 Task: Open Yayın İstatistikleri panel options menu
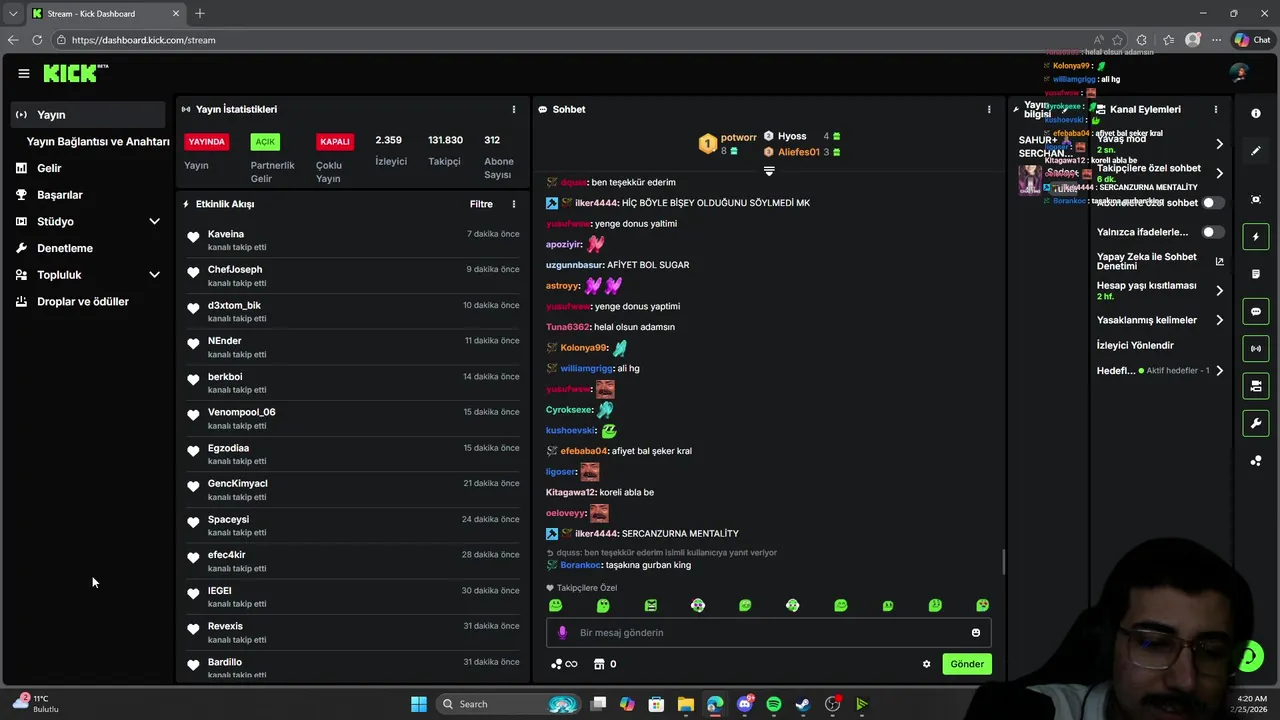514,109
